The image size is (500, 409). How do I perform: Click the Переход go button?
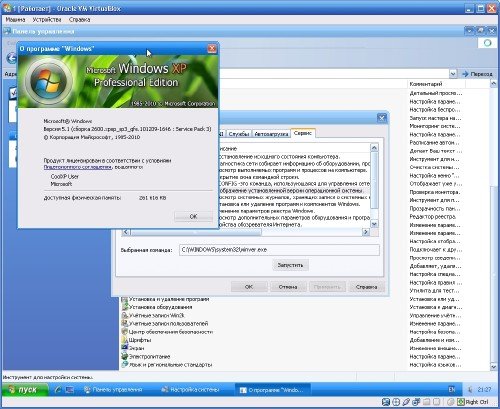click(477, 74)
